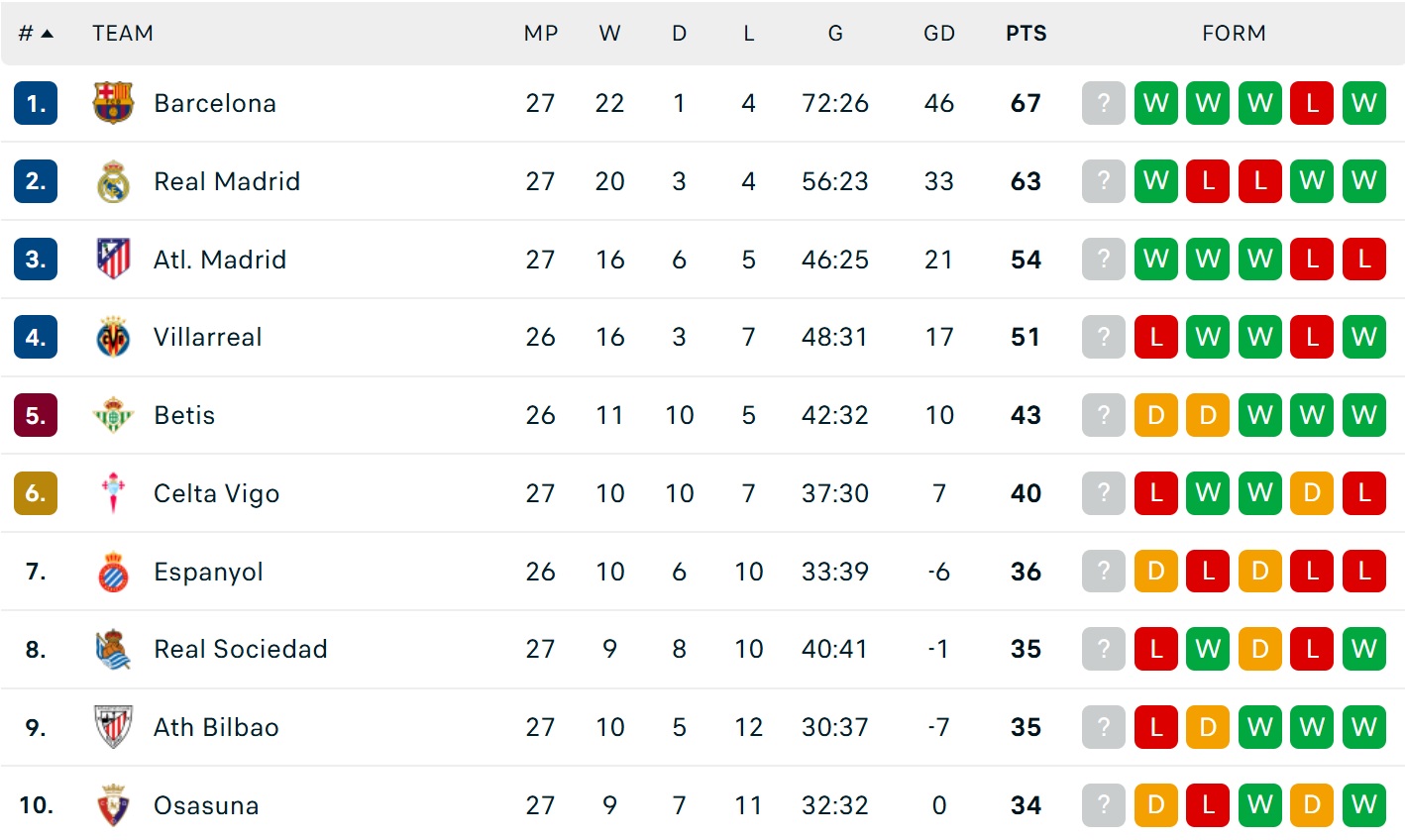Open the Celta Vigo team name link
Viewport: 1405px width, 840px height.
coord(216,493)
